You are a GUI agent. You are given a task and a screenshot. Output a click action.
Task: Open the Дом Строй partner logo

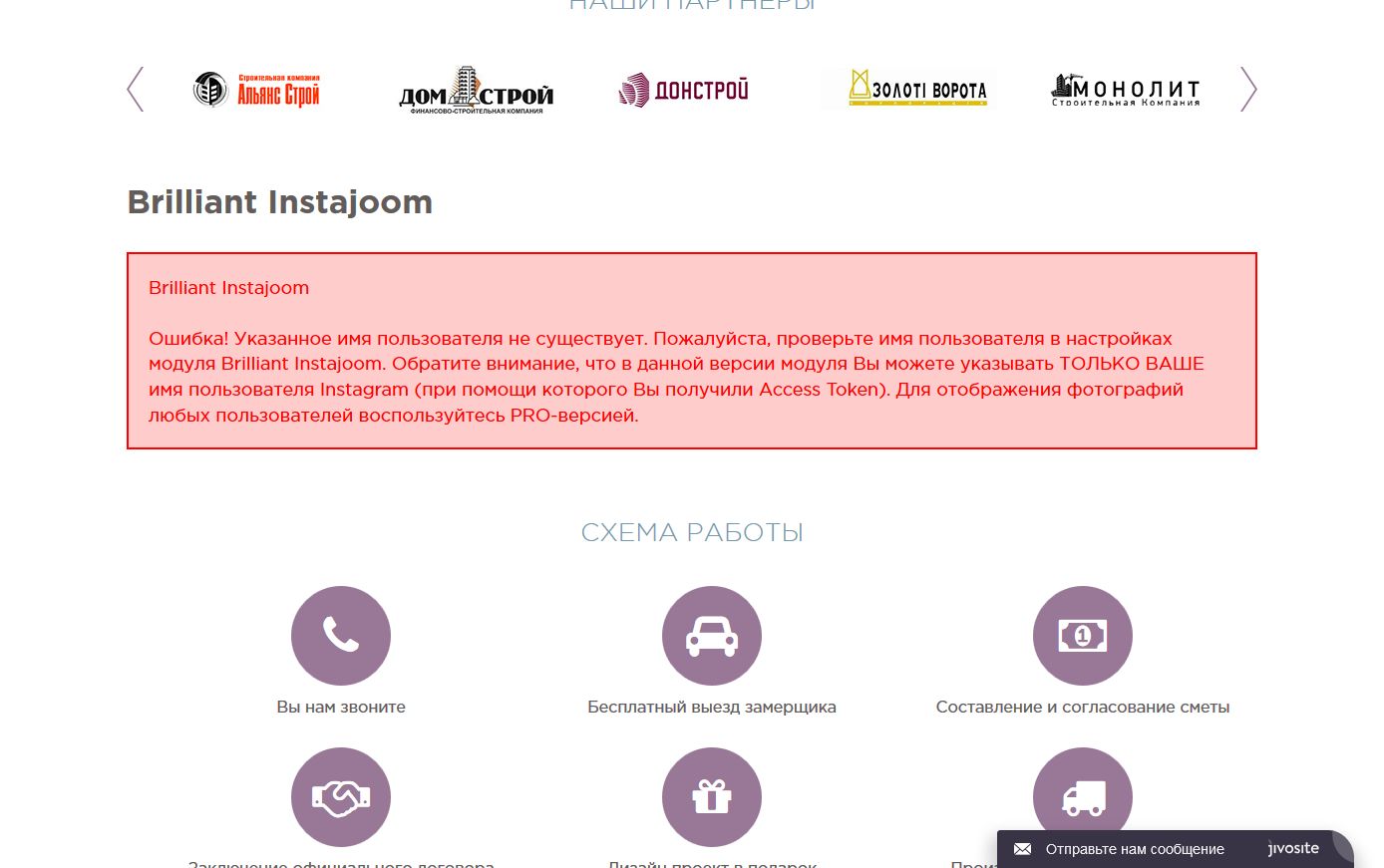pos(476,91)
